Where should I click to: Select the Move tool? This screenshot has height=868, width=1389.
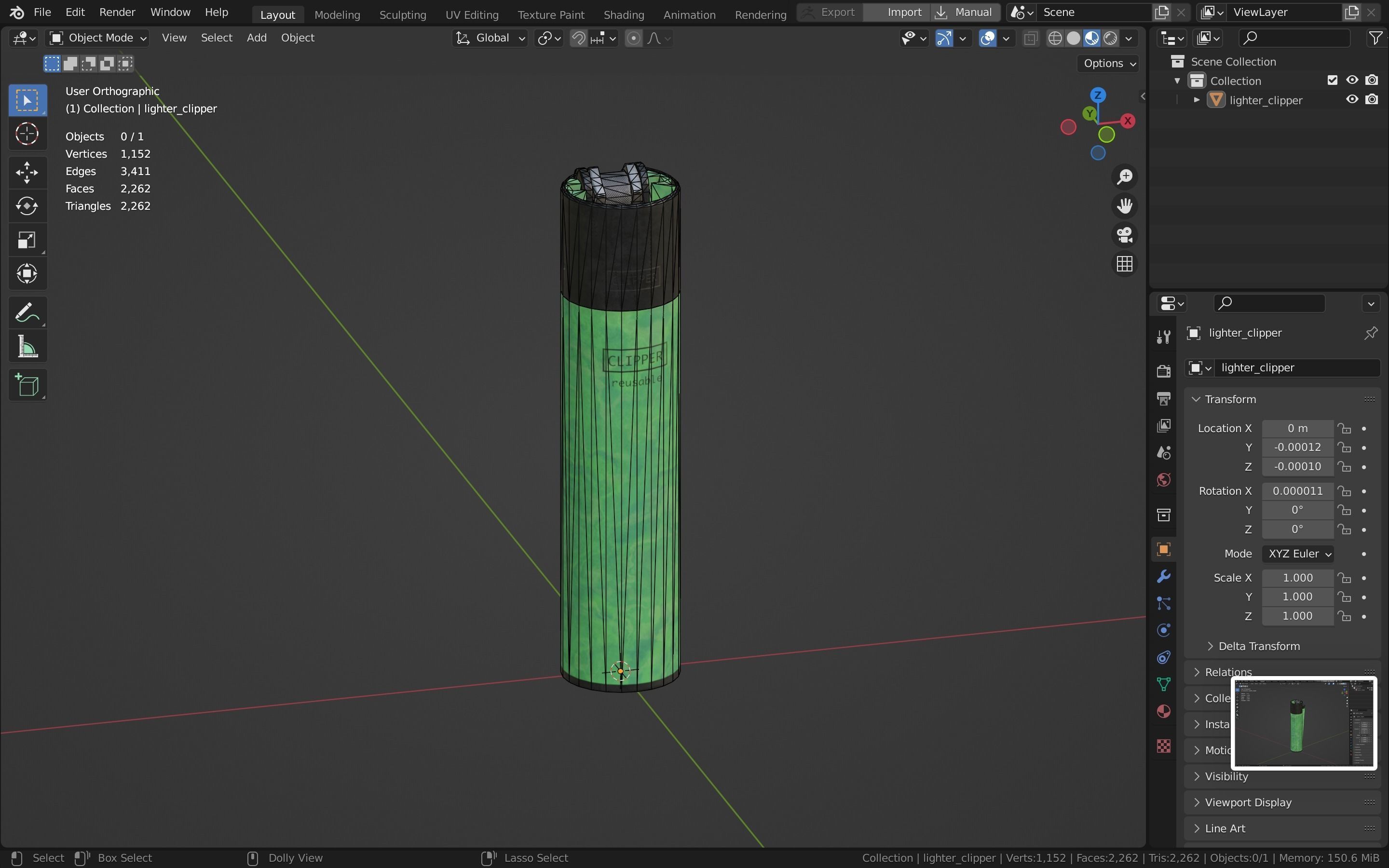27,172
